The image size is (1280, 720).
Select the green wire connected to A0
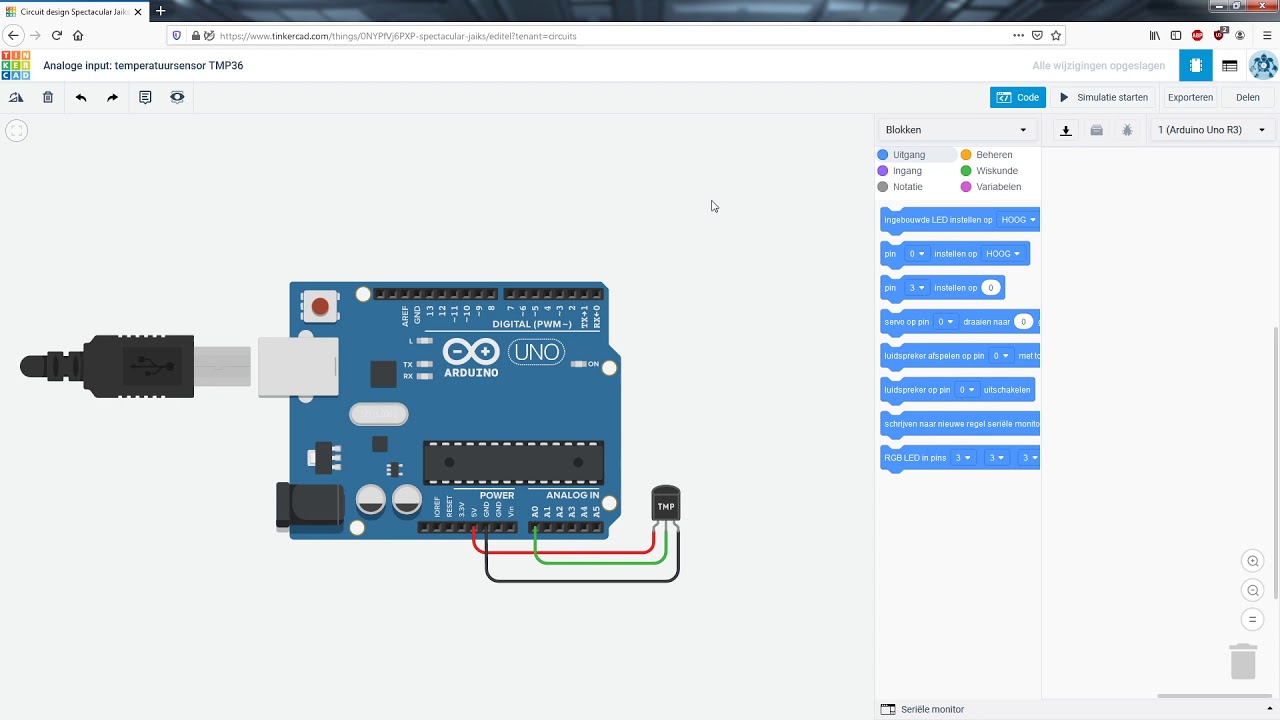(x=600, y=561)
